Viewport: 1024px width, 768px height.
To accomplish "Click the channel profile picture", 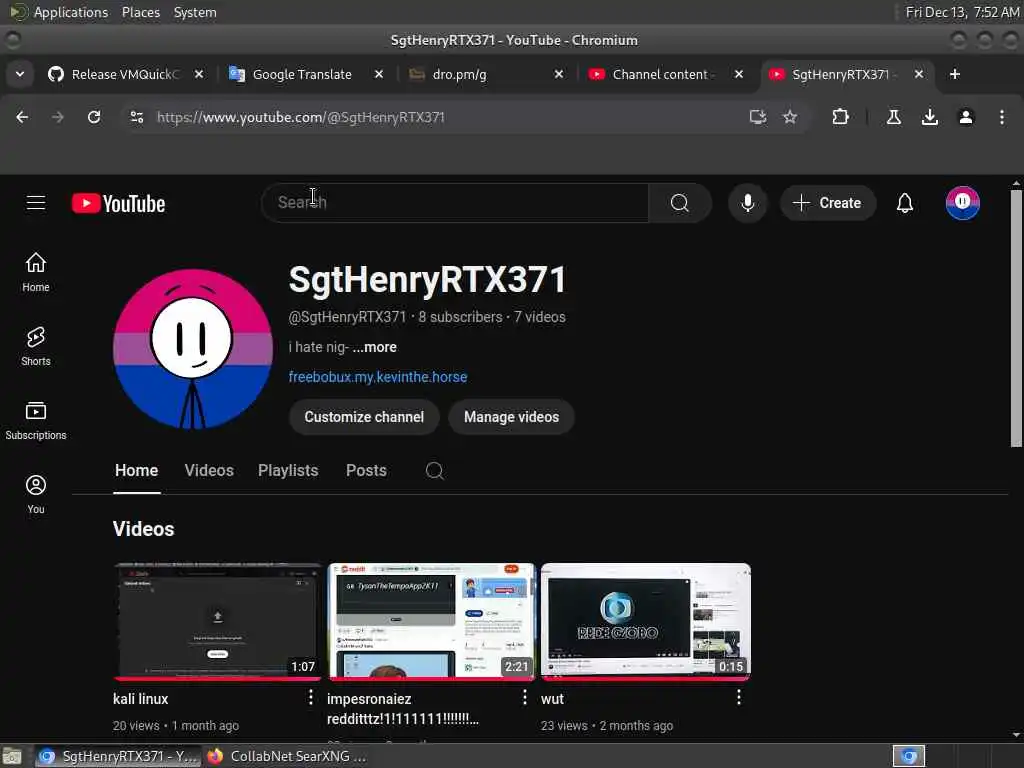I will coord(193,349).
